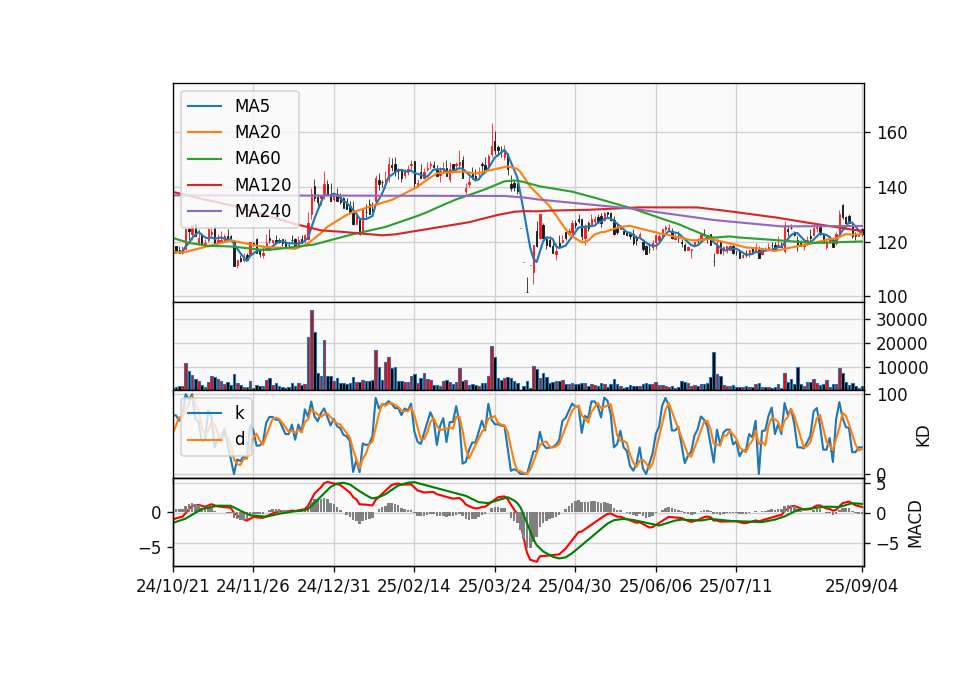
Task: Click the MA20 legend label
Action: coord(257,132)
